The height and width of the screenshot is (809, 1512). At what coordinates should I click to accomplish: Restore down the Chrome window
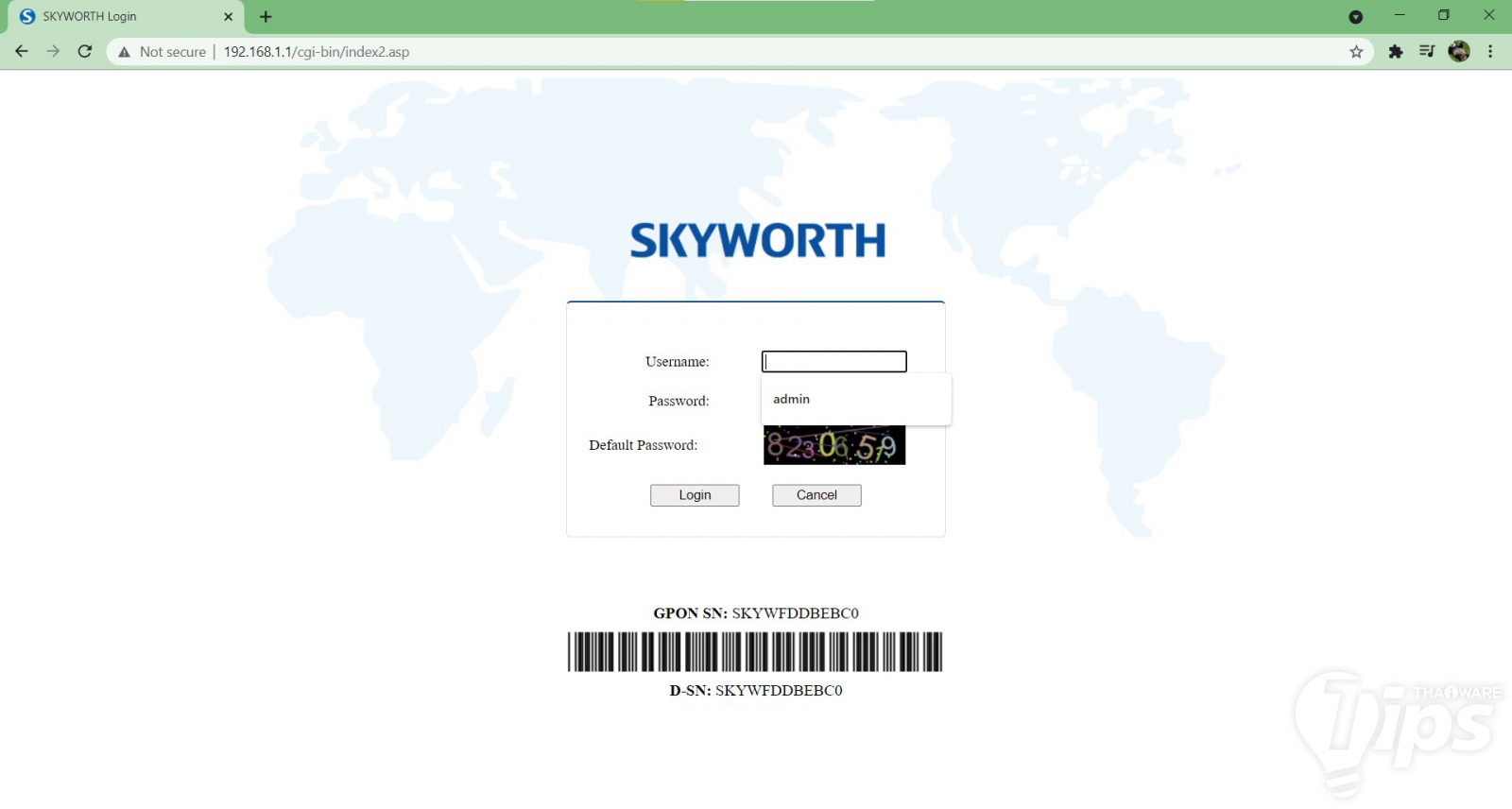1444,15
